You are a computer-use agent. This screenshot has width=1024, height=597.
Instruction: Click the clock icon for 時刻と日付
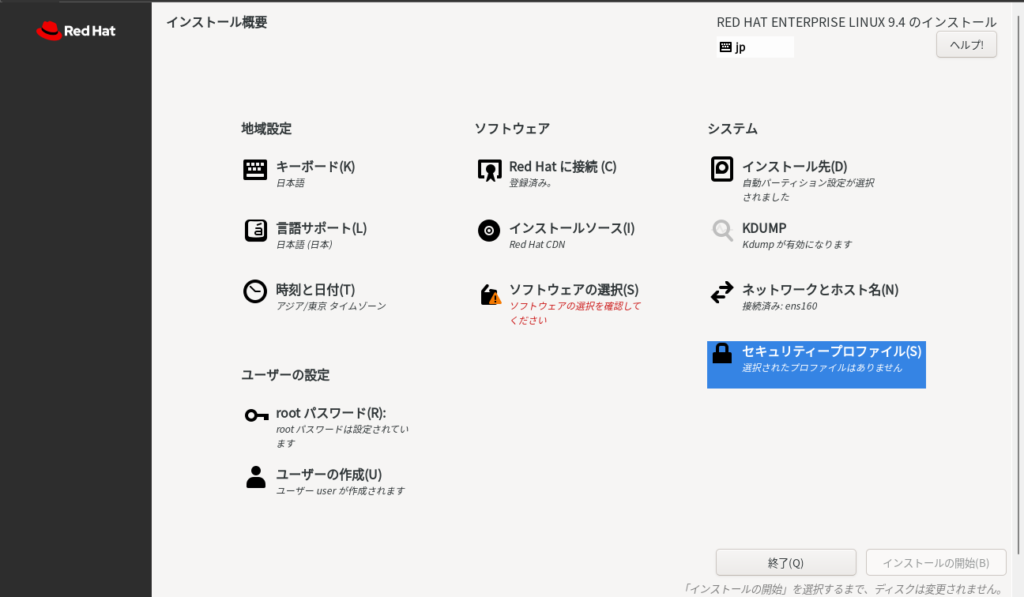(x=255, y=292)
